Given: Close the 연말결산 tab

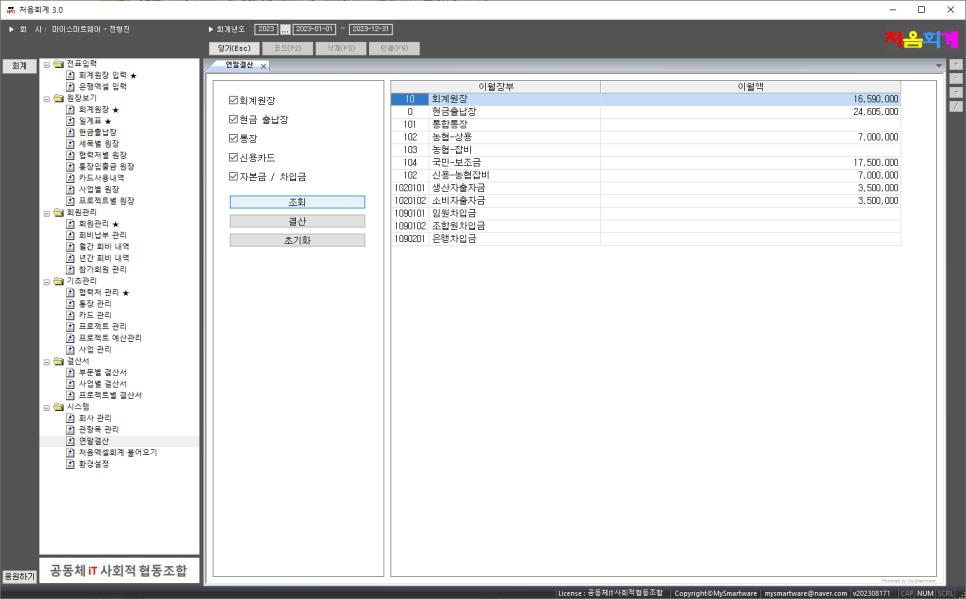Looking at the screenshot, I should coord(264,66).
